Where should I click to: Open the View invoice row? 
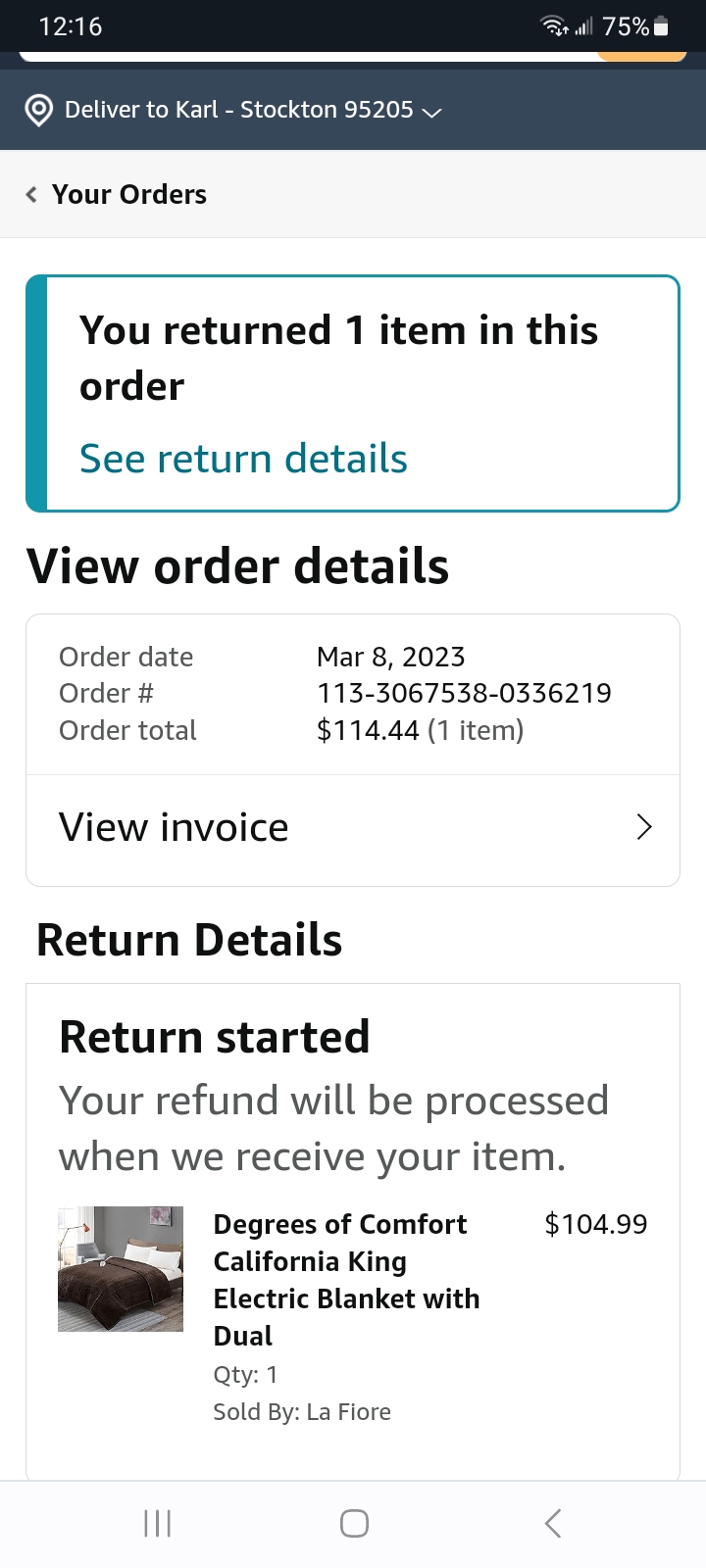pos(353,828)
